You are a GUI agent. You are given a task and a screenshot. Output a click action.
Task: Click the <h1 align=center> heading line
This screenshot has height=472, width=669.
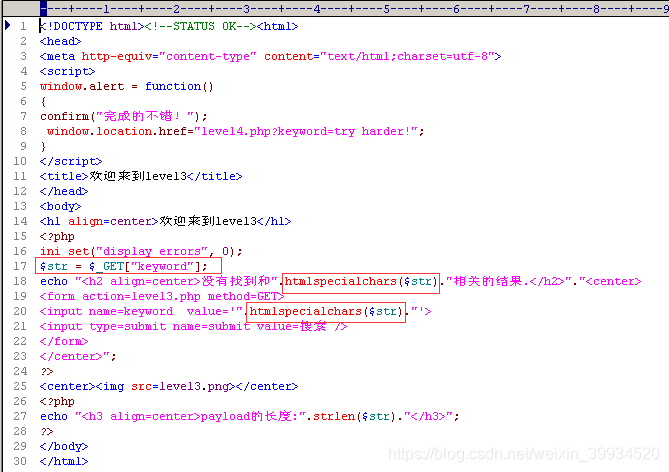(x=165, y=221)
